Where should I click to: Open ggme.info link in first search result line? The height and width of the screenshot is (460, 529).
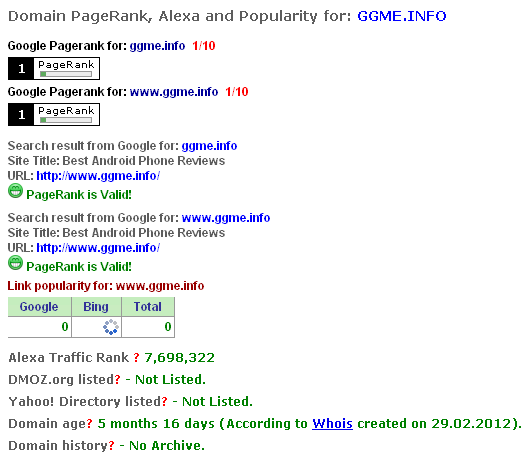[x=209, y=146]
